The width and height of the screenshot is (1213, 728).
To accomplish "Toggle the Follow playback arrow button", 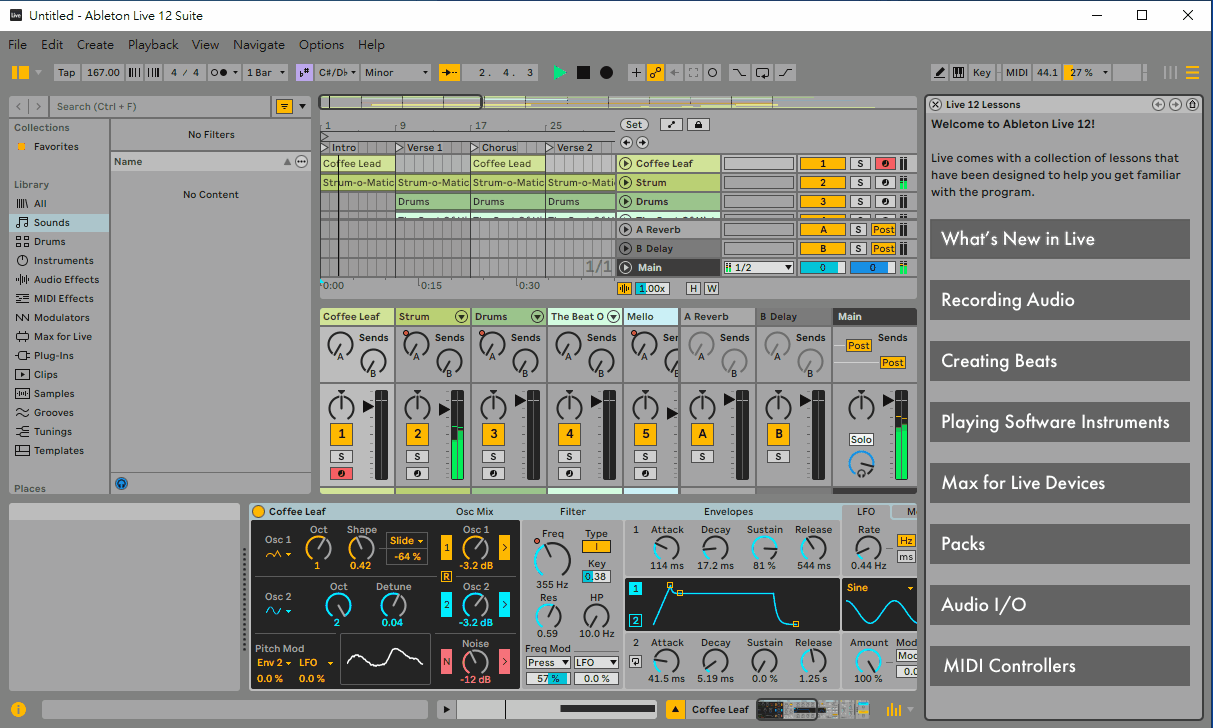I will coord(450,73).
